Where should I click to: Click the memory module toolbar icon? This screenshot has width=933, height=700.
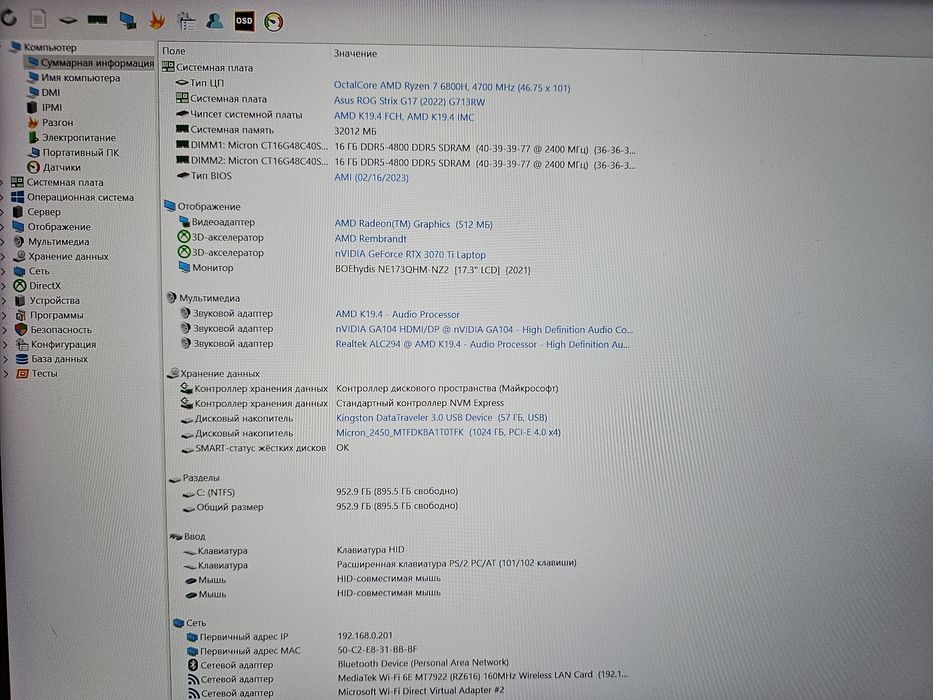point(98,20)
